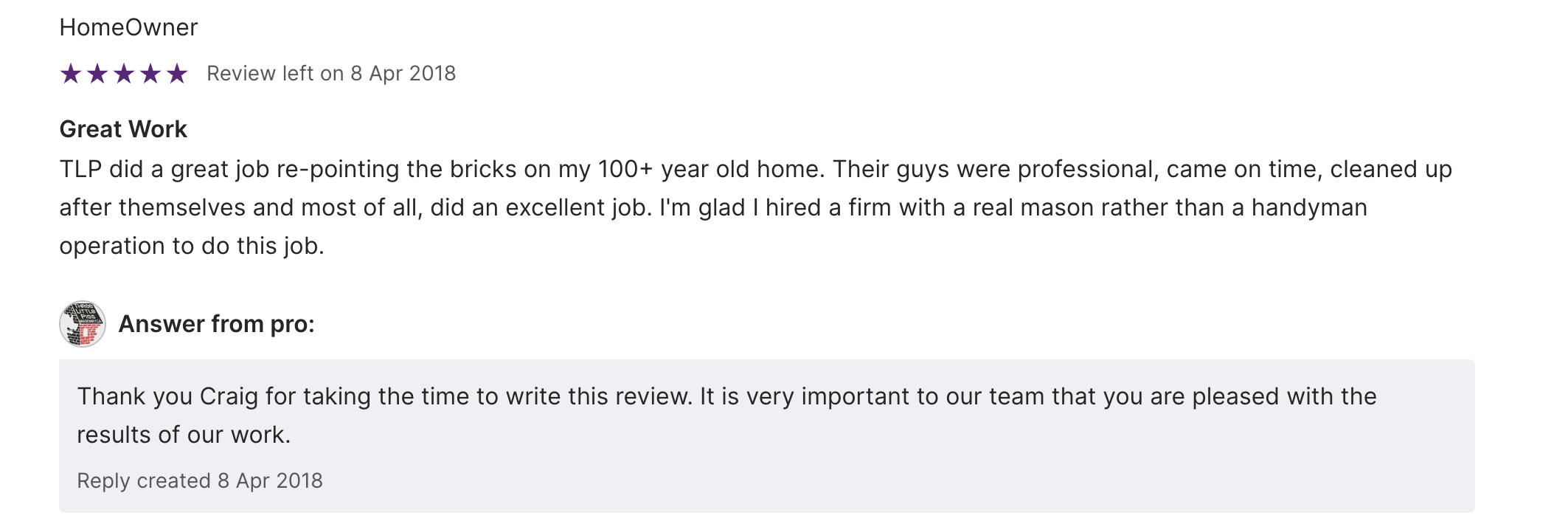Click the line 'operation to do this job.'

192,246
